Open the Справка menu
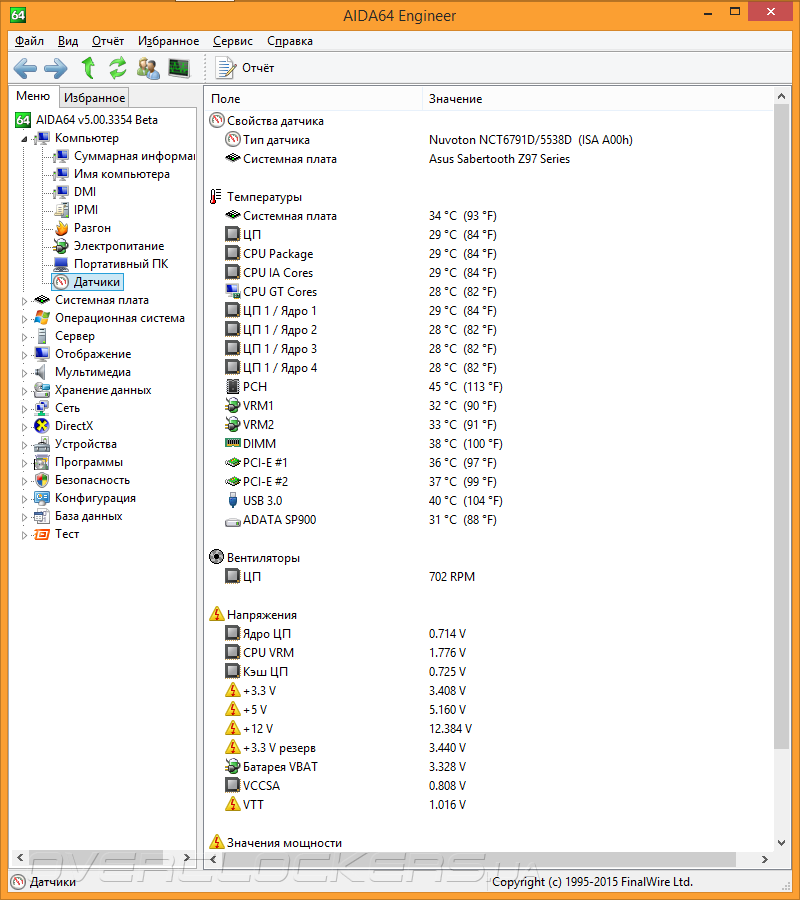 click(290, 41)
